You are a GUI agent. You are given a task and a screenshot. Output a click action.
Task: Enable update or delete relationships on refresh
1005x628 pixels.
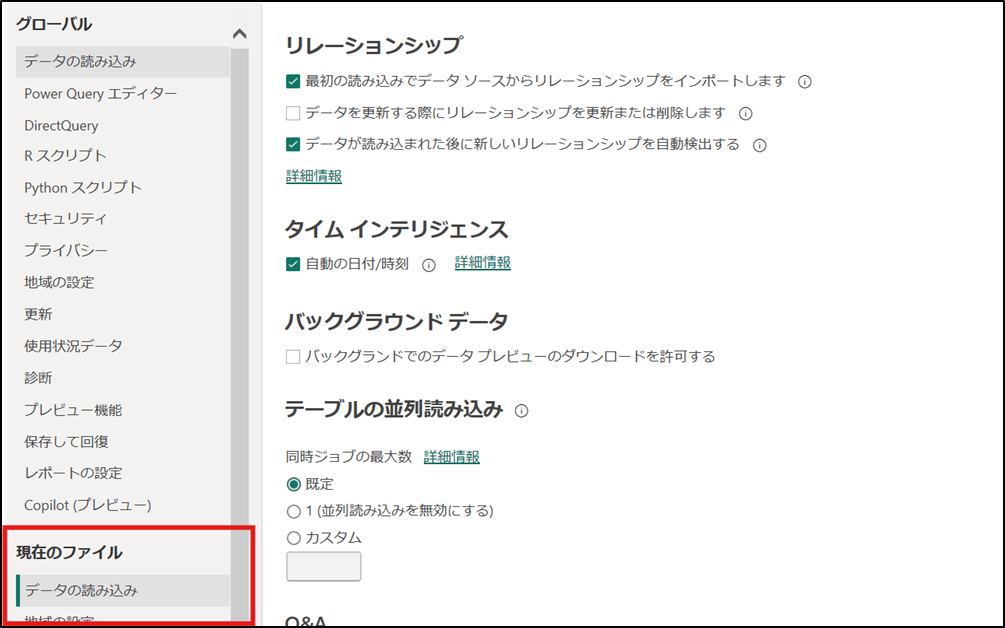293,113
